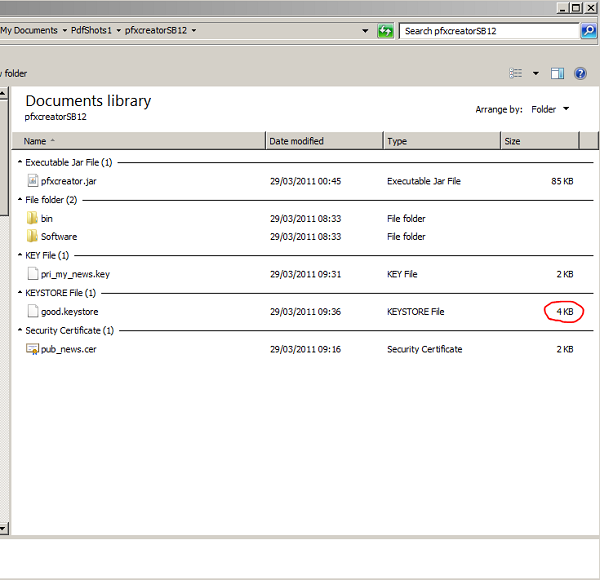This screenshot has height=580, width=600.
Task: Expand the dropdown arrow after My Documents
Action: tap(64, 30)
